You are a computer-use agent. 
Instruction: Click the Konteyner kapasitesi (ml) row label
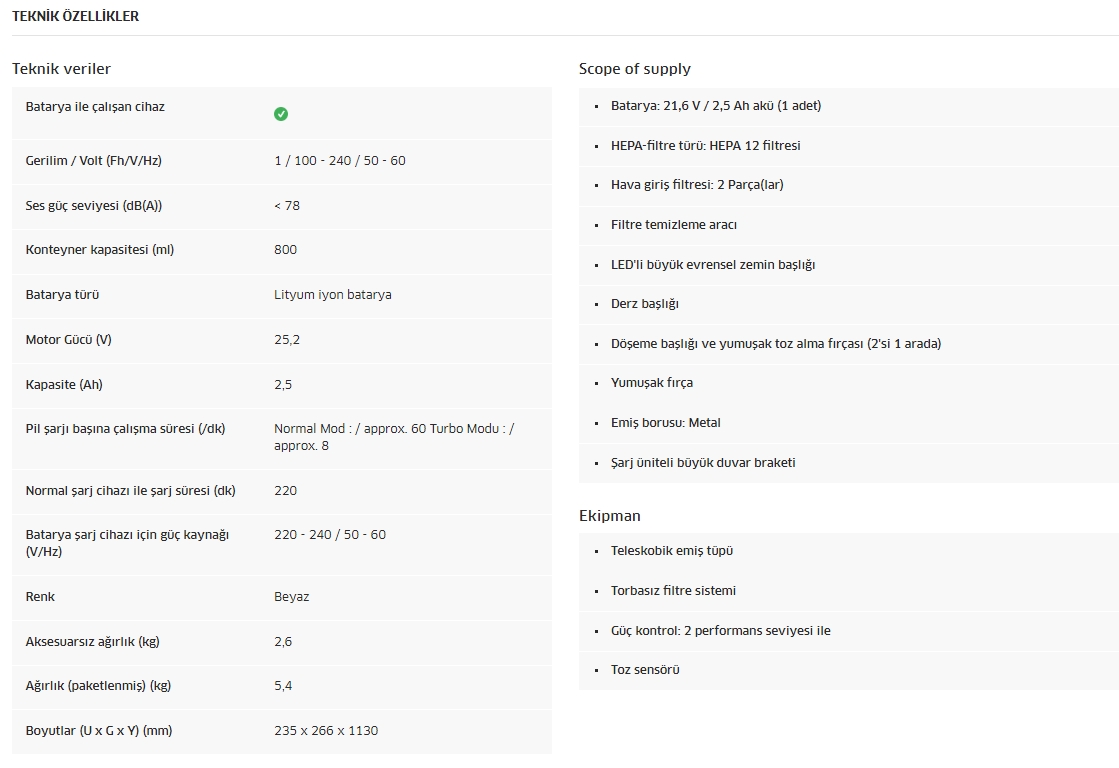point(100,250)
